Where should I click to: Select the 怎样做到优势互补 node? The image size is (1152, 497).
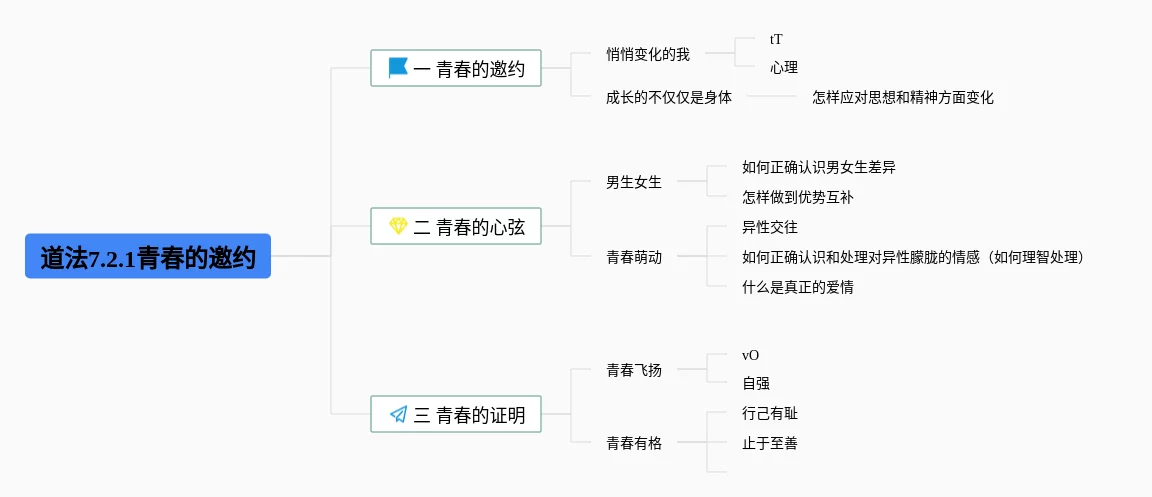click(x=798, y=197)
